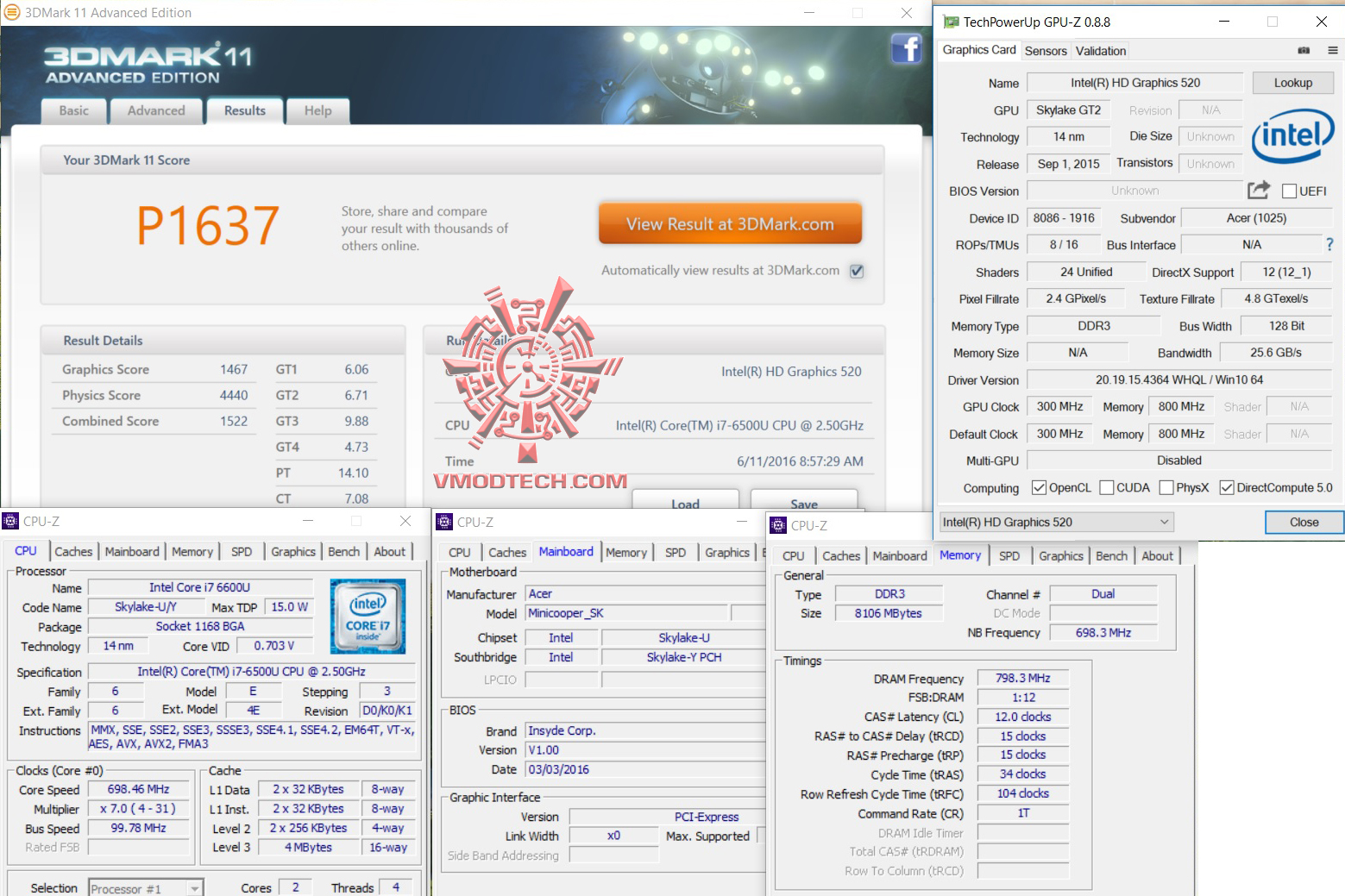Viewport: 1345px width, 896px height.
Task: Open the Advanced tab in 3DMark
Action: click(156, 111)
